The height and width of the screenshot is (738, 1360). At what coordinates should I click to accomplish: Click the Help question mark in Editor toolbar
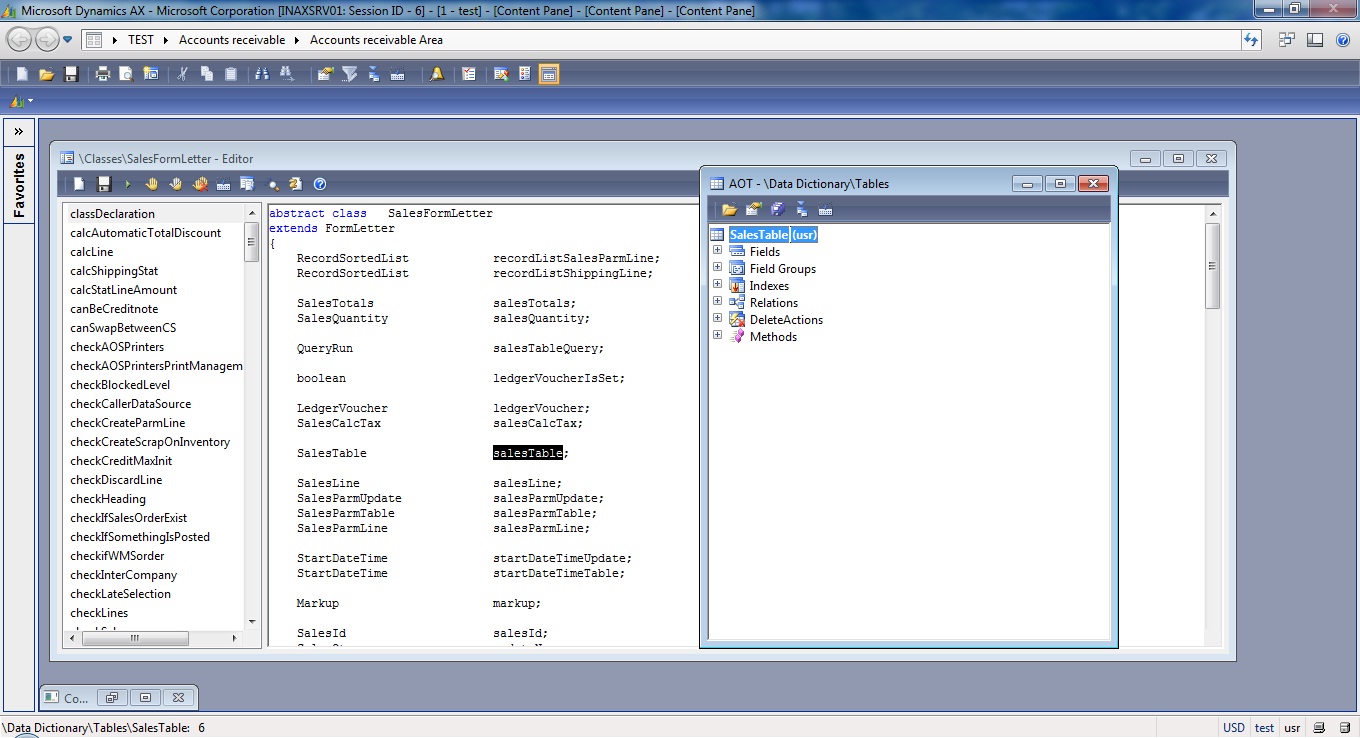tap(320, 184)
